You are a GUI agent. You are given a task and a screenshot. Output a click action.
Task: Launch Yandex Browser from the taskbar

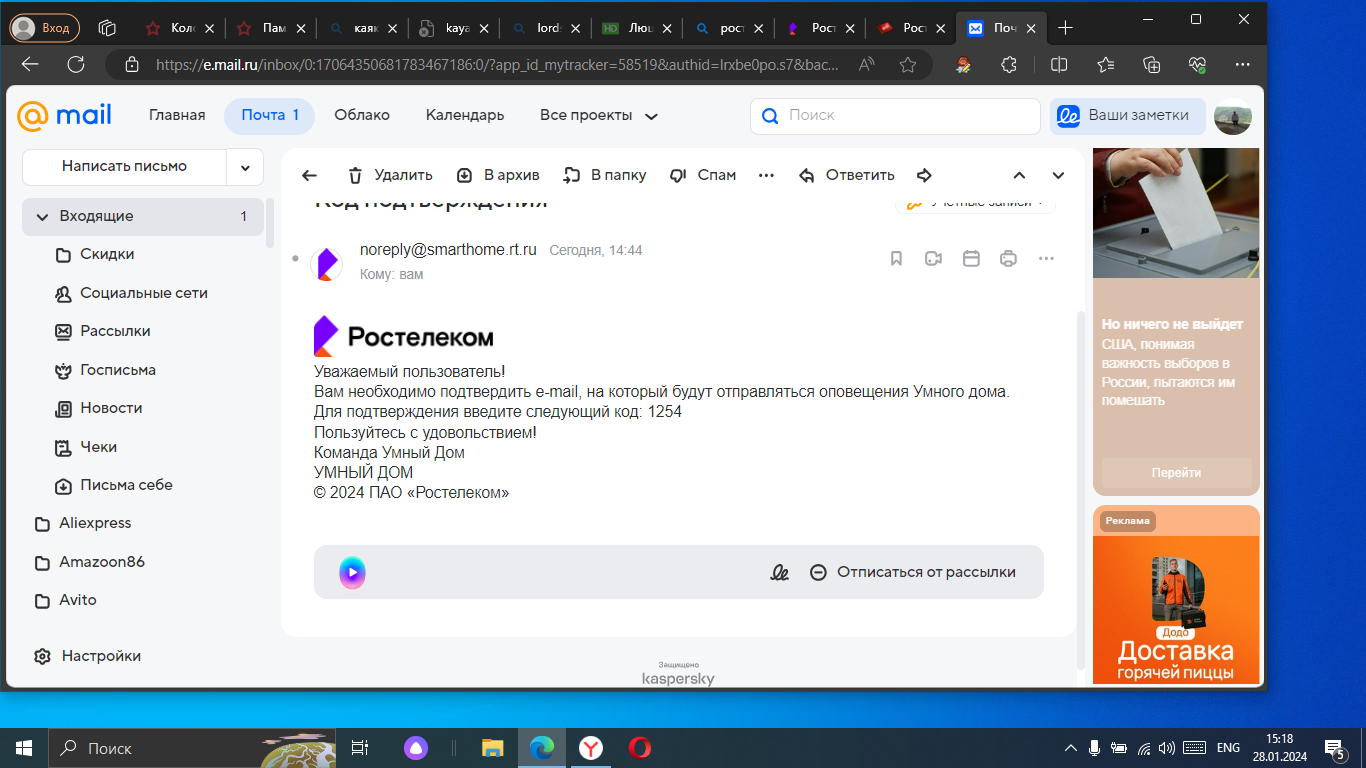[591, 748]
